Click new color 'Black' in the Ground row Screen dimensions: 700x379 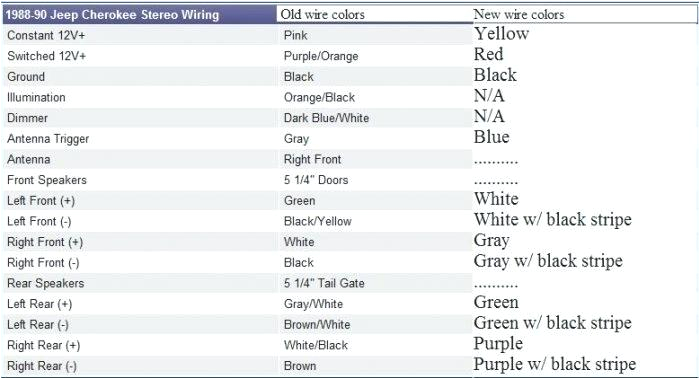496,75
